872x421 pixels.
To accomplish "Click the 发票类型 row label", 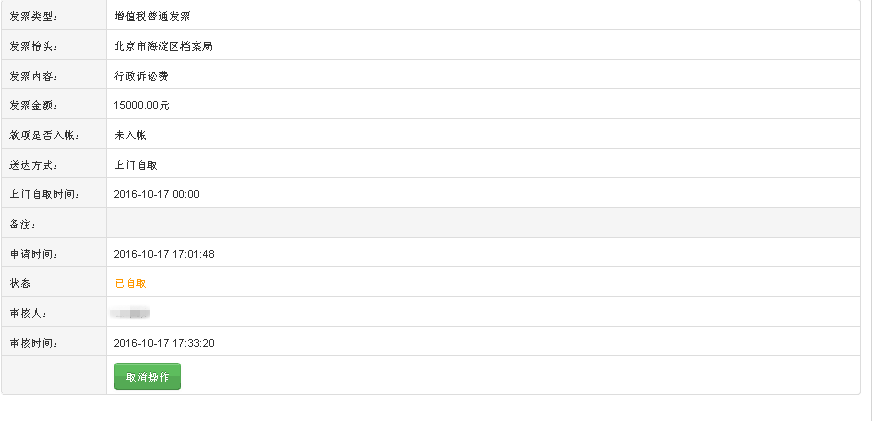I will (x=34, y=17).
